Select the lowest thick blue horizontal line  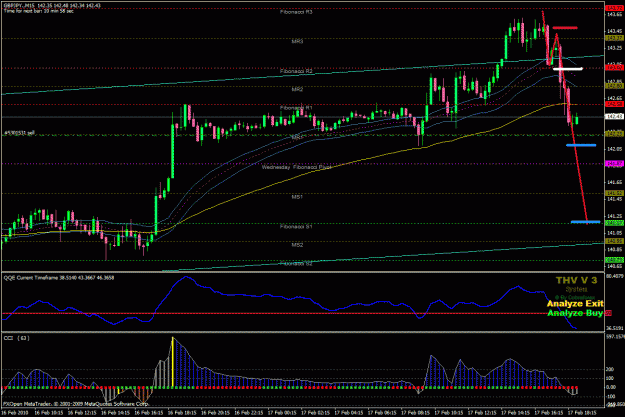tap(586, 222)
